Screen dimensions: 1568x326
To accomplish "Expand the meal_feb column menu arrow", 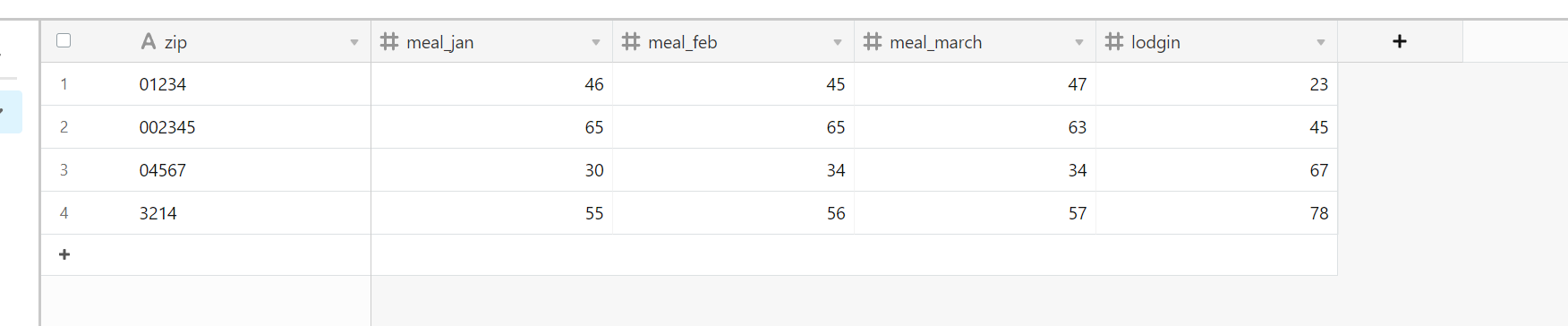I will (838, 42).
